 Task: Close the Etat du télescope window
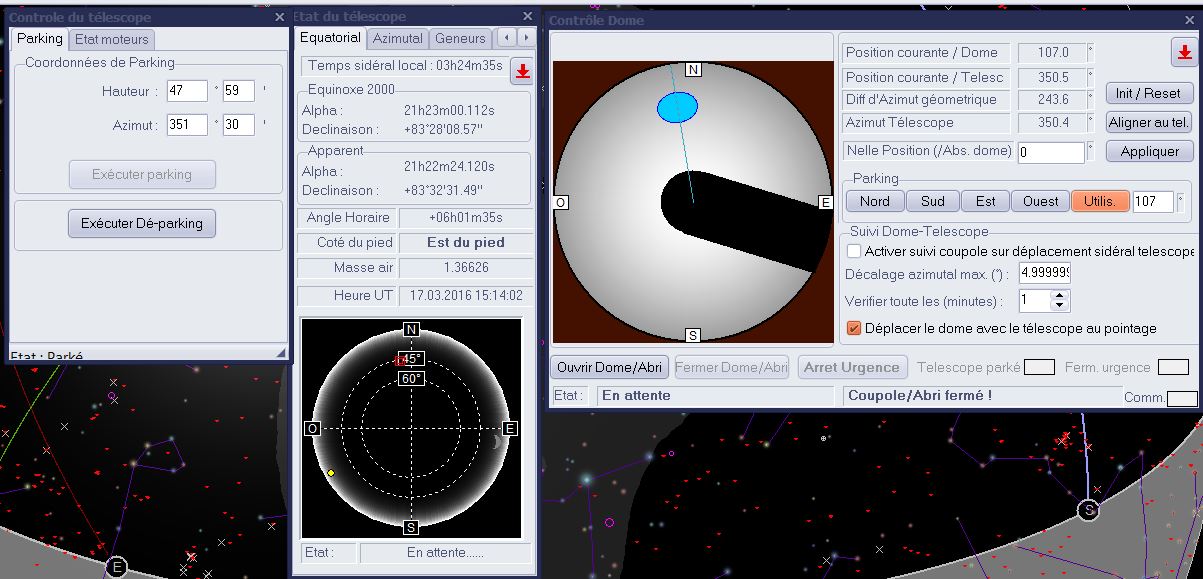pos(527,17)
